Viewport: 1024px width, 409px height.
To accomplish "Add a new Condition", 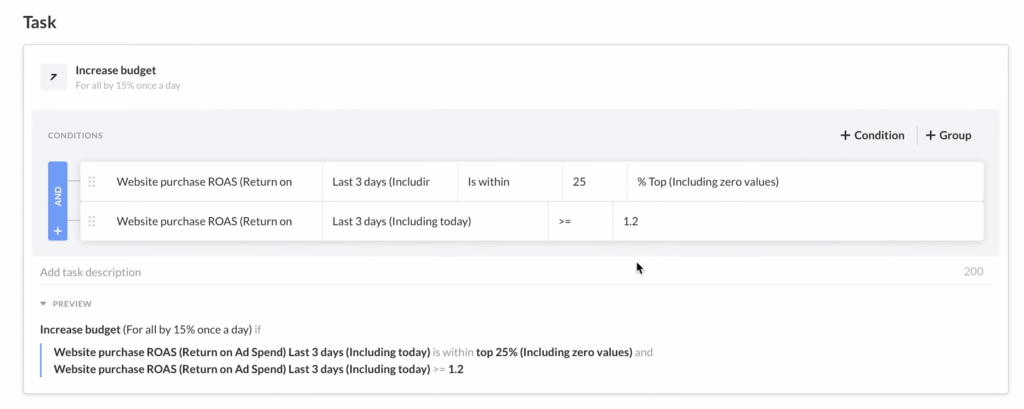I will (x=872, y=135).
